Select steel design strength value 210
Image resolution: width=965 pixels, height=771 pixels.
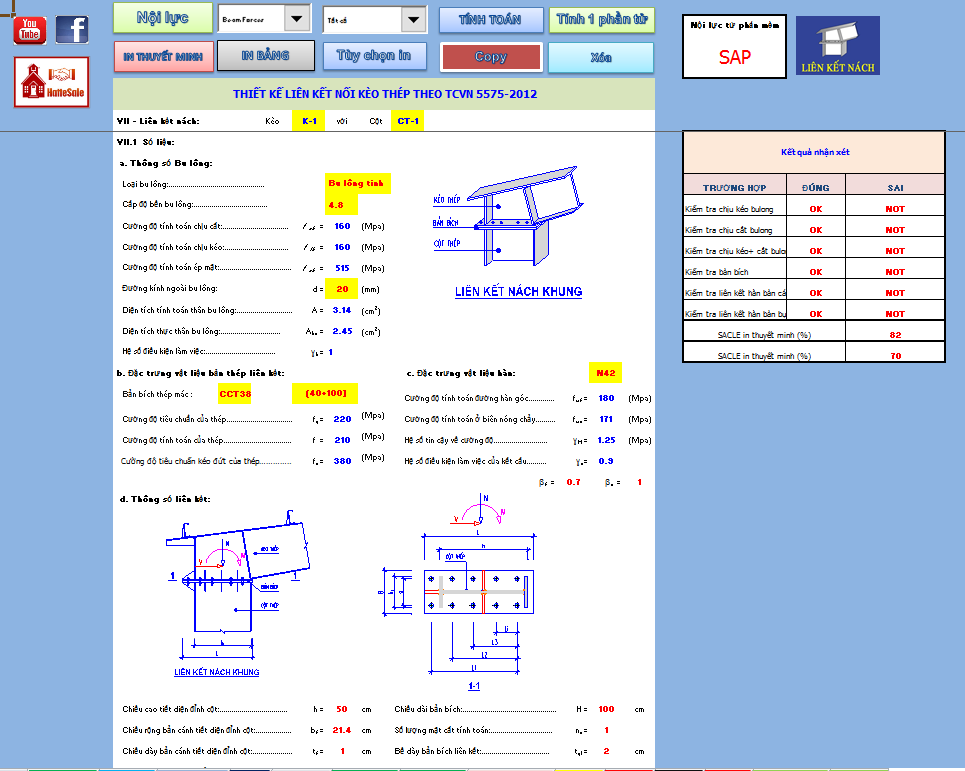[342, 440]
